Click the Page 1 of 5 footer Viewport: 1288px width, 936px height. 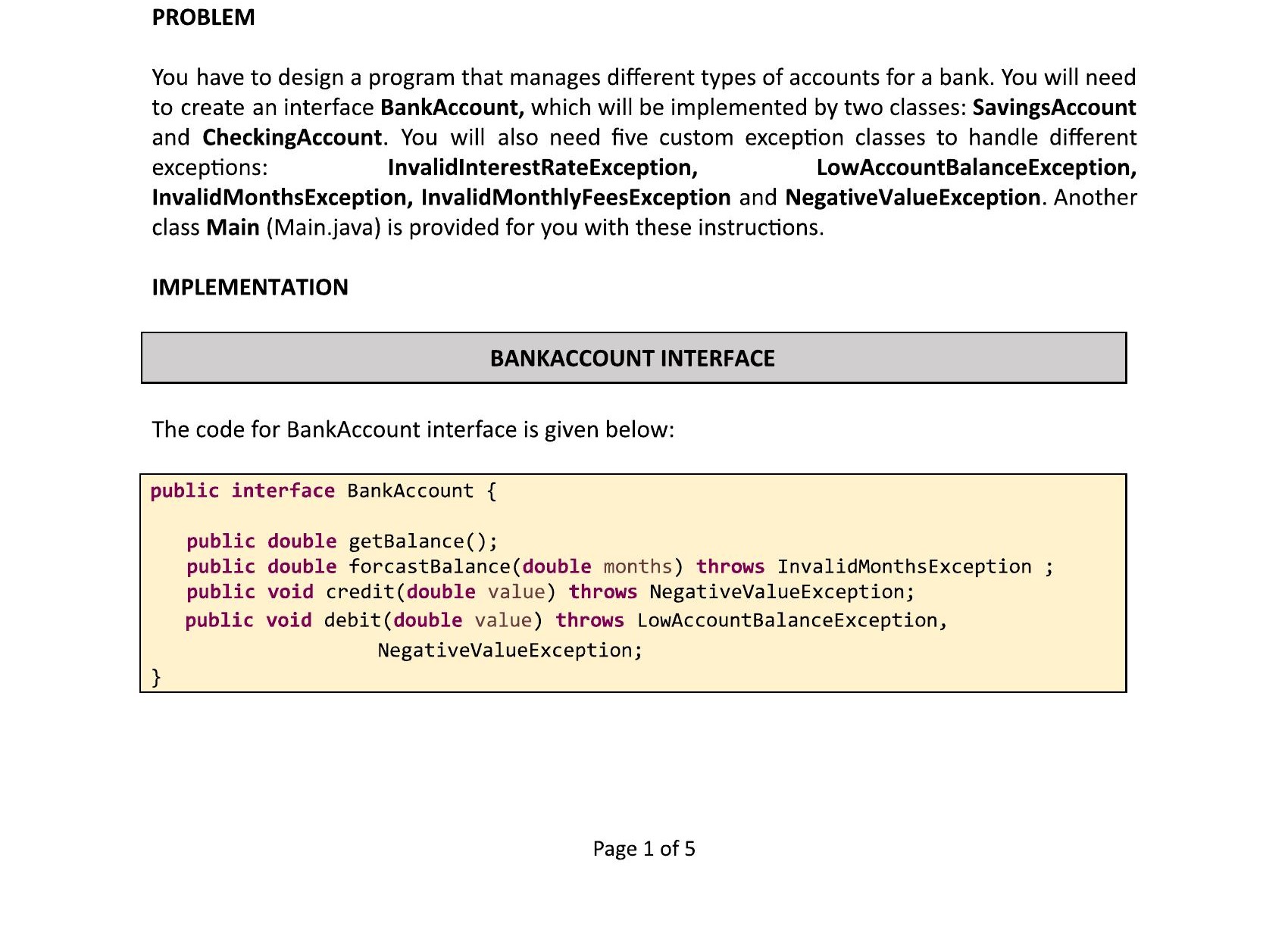pos(644,849)
